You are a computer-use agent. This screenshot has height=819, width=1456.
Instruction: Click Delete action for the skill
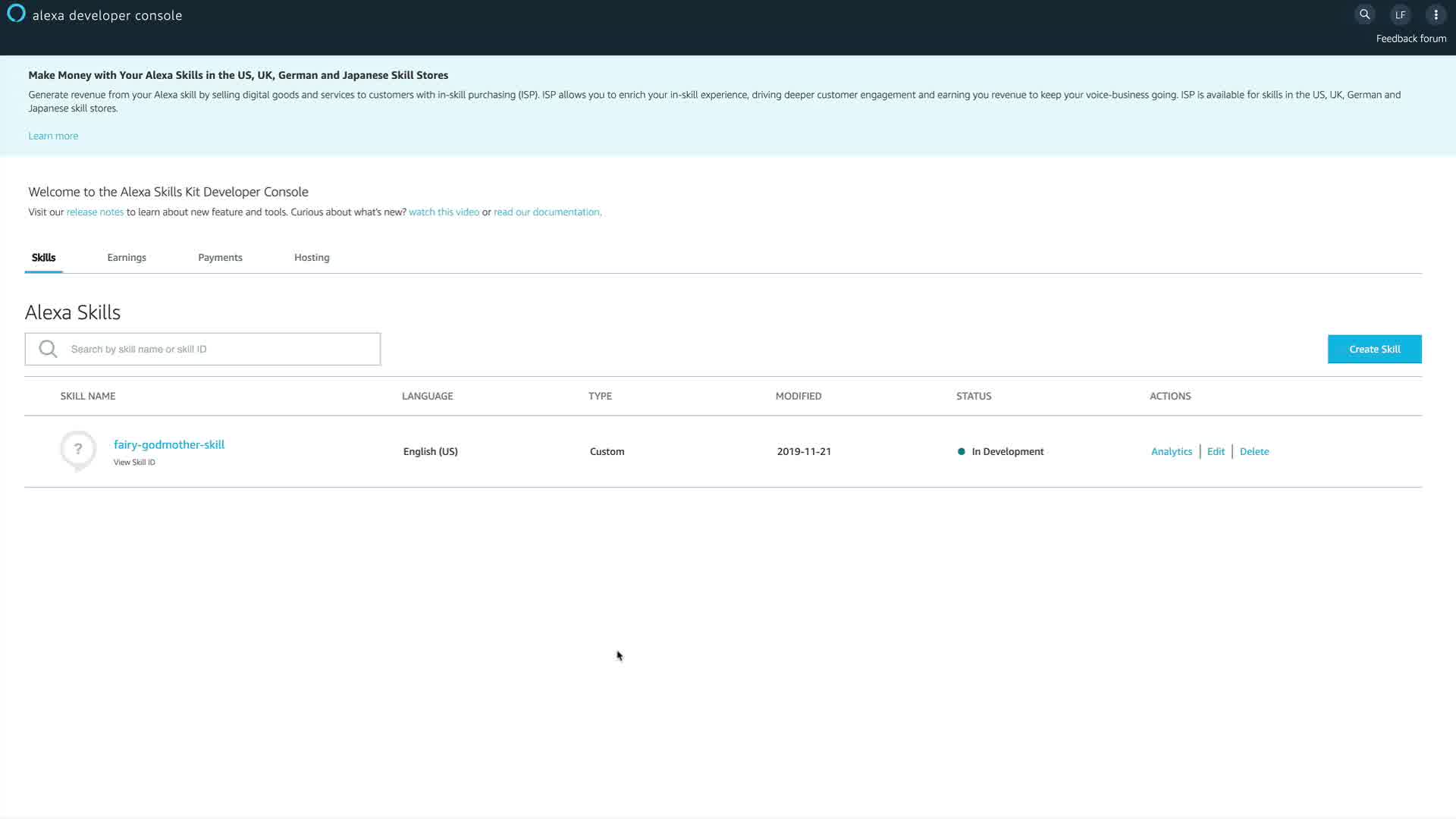pos(1254,451)
